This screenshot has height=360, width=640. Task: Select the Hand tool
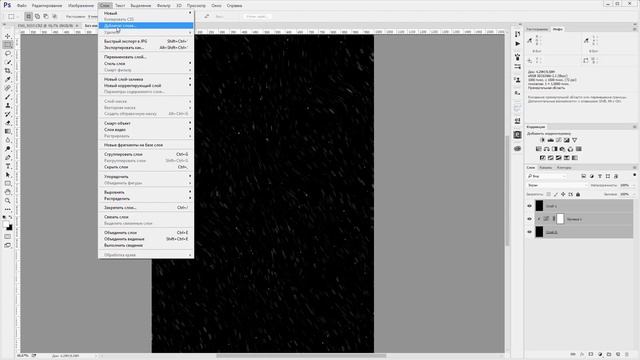tap(8, 192)
